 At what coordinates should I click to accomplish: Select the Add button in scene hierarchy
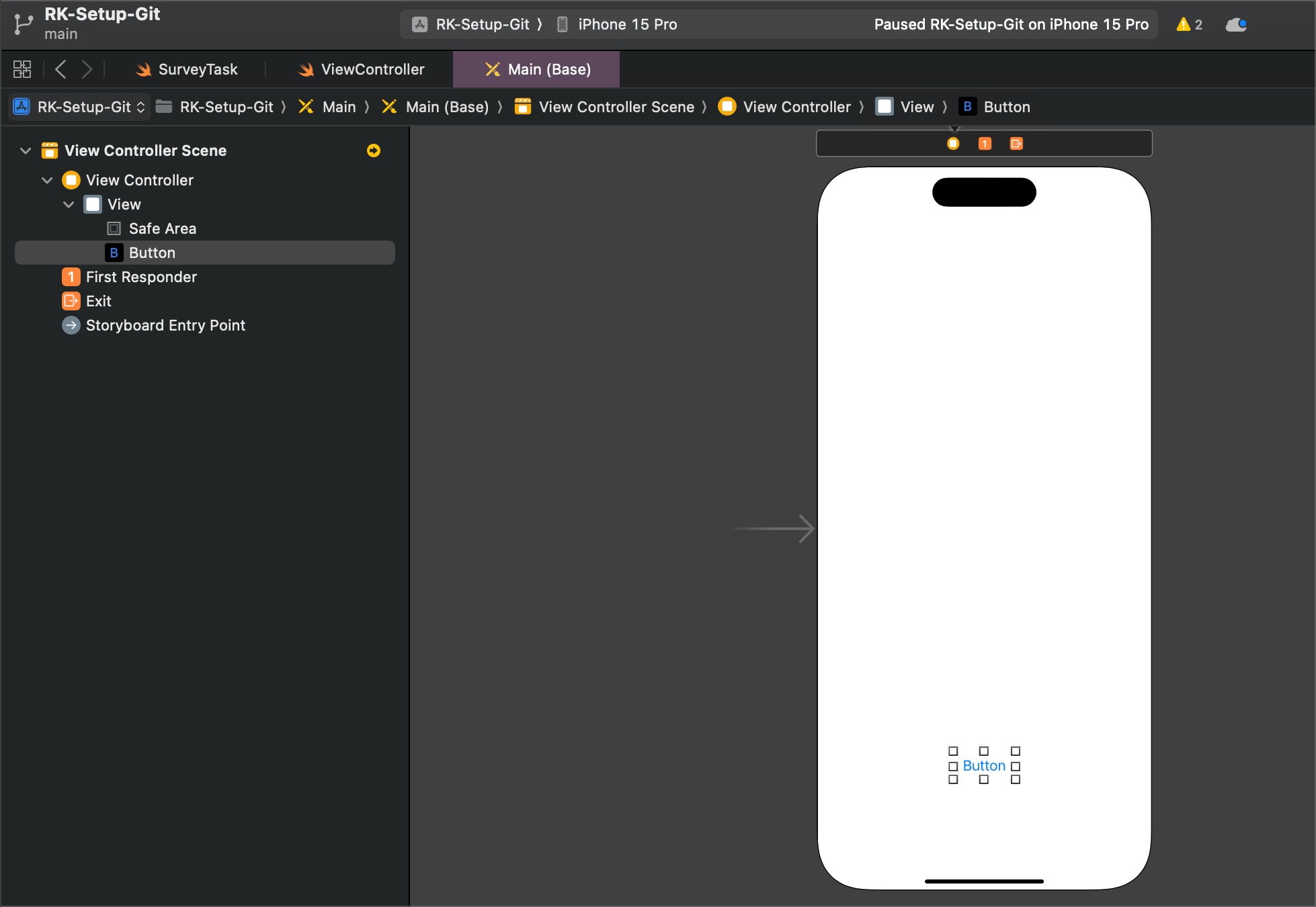[374, 150]
